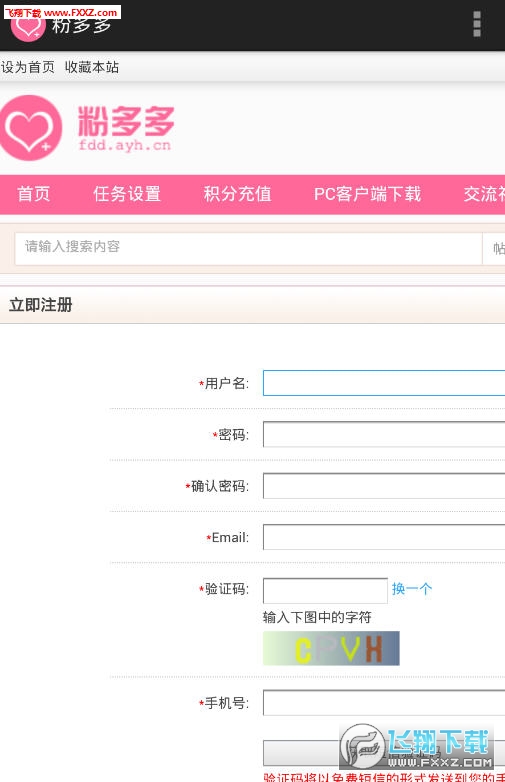Click the 收藏本站 link
The height and width of the screenshot is (782, 505).
click(x=92, y=67)
